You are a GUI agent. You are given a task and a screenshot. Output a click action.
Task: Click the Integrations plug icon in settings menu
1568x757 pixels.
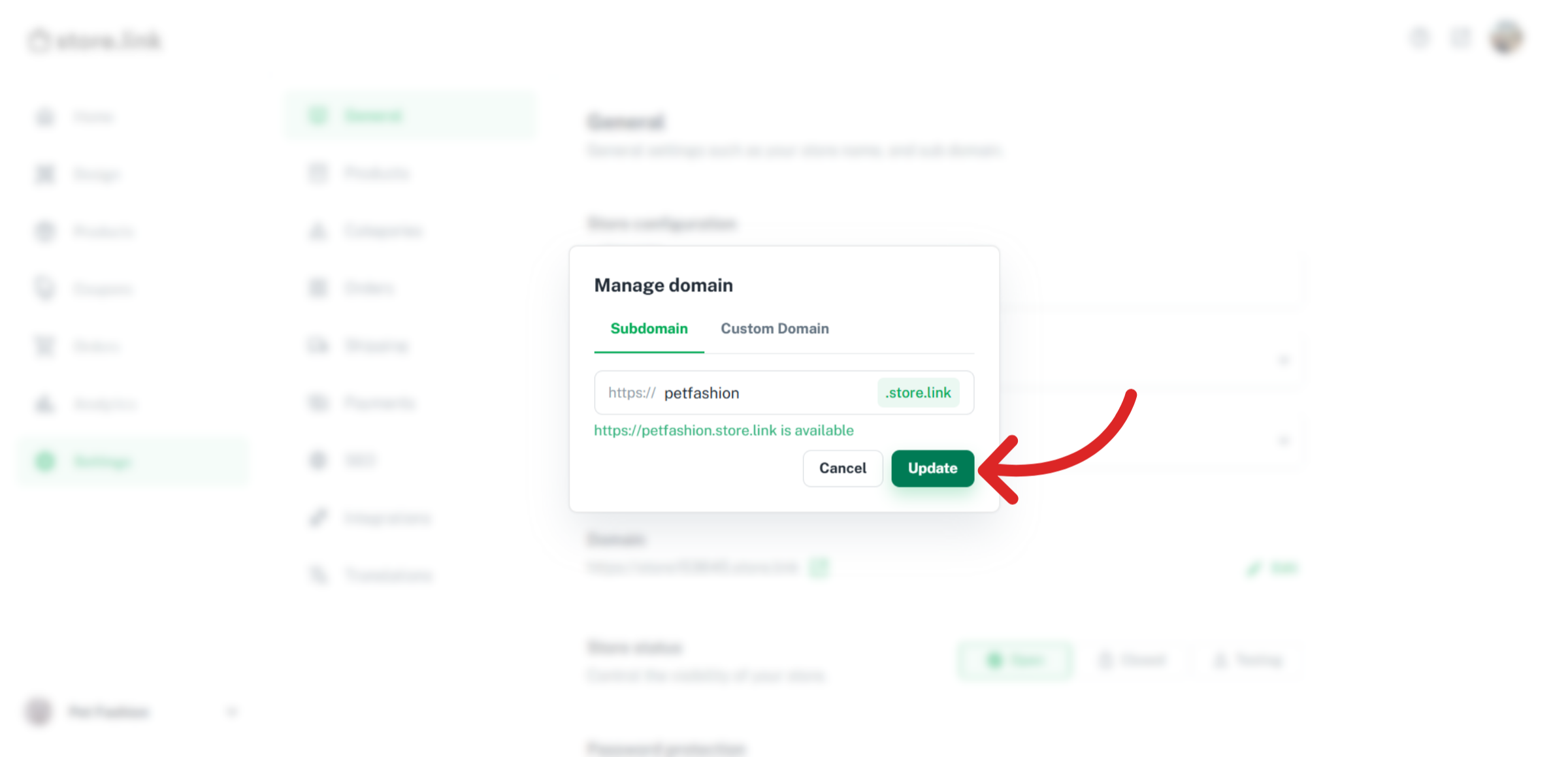[x=318, y=518]
